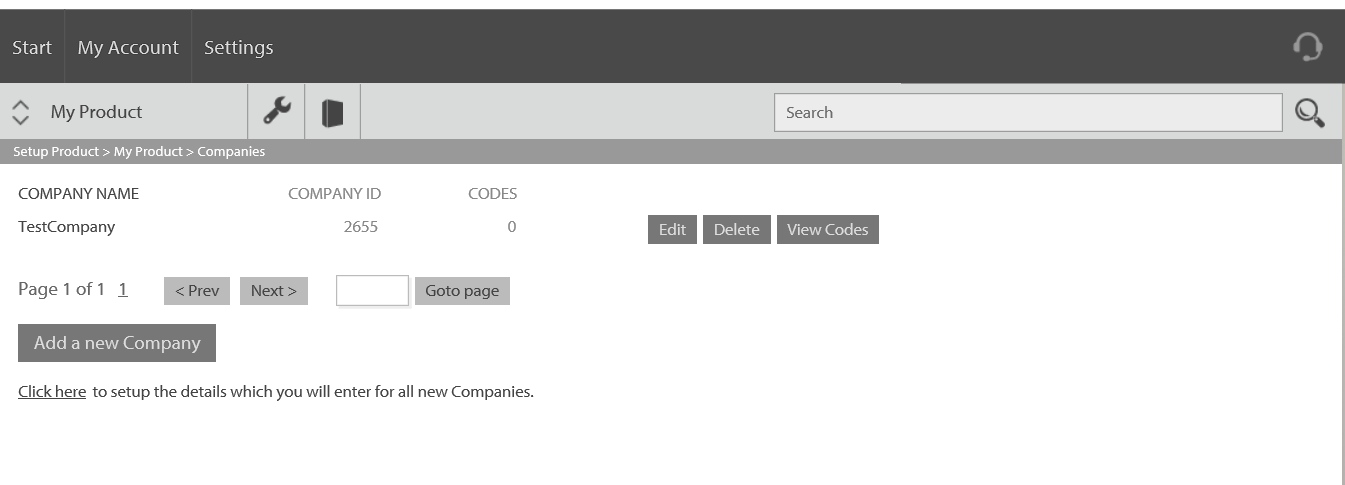Select the TestCompany name cell
This screenshot has width=1345, height=485.
[x=66, y=227]
